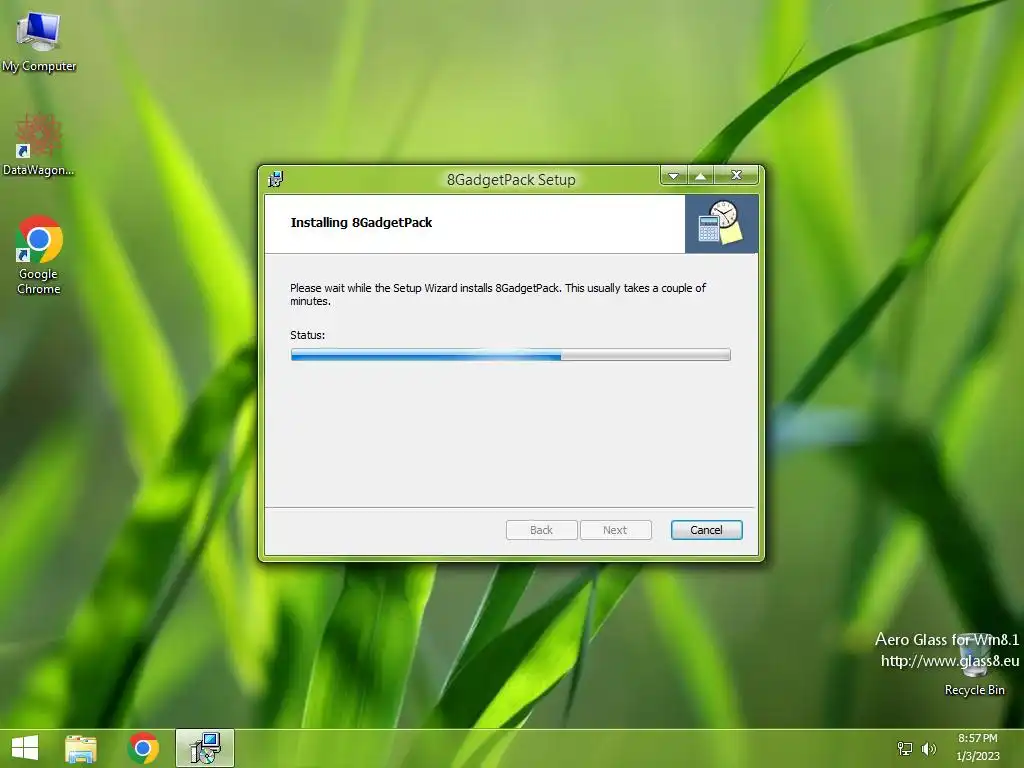Click the greyed-out Back button in Setup
Screen dimensions: 1024x768
(x=541, y=530)
